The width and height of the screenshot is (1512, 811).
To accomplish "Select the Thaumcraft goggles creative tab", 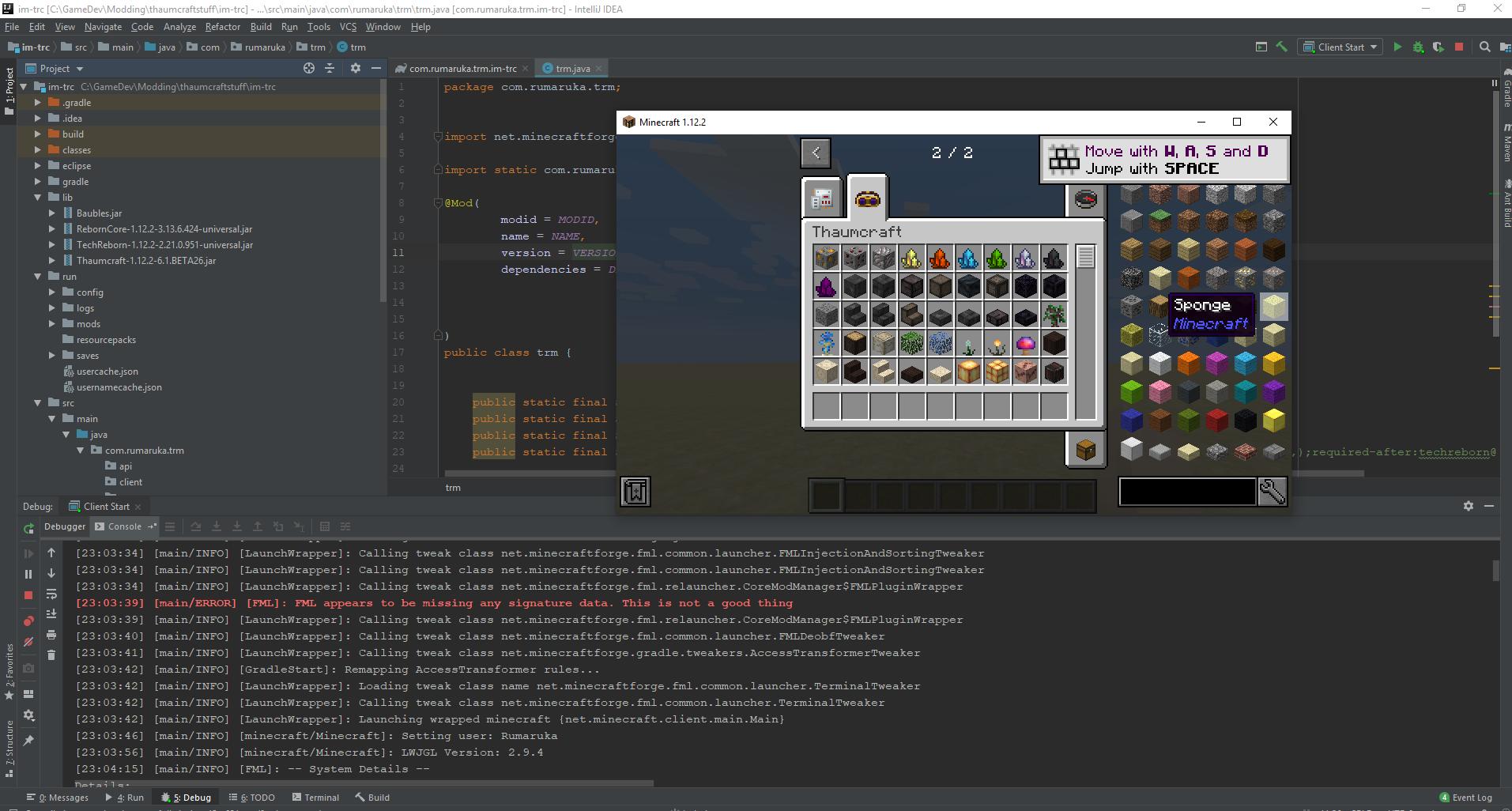I will [x=867, y=198].
